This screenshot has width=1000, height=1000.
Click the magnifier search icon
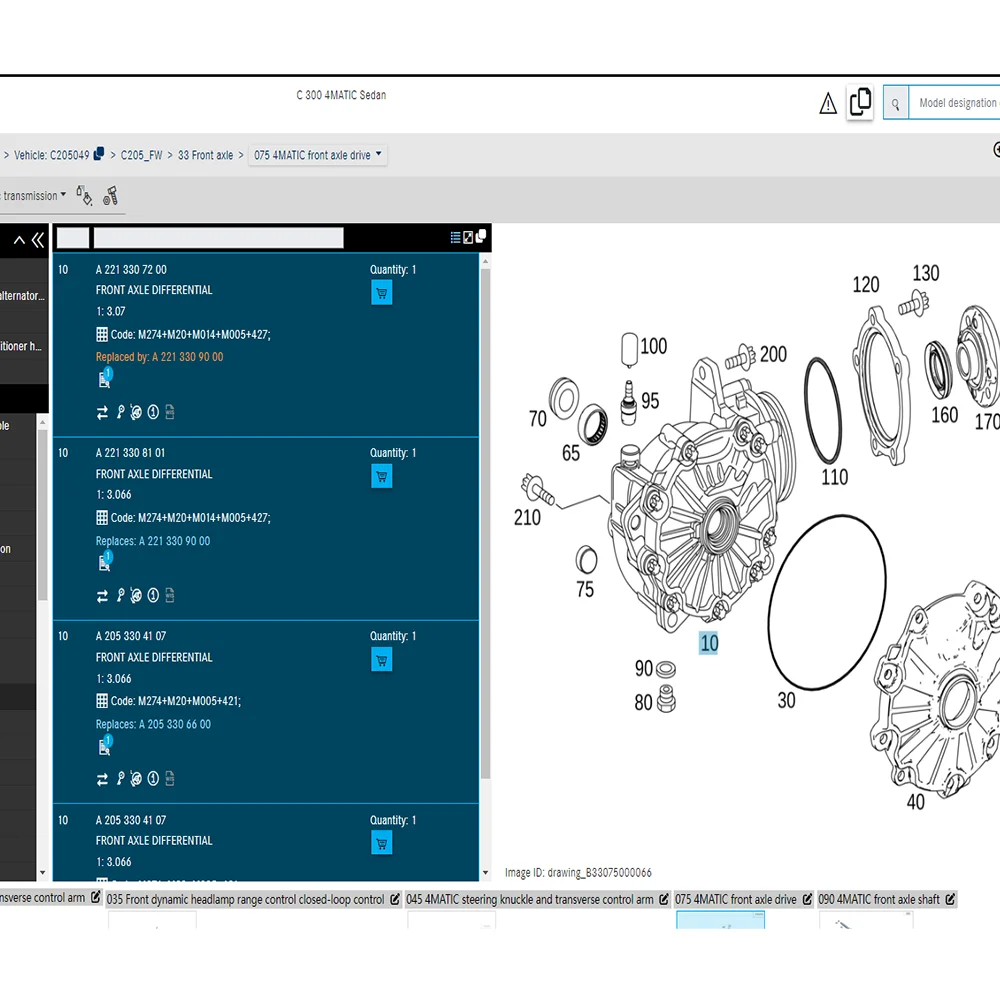click(895, 103)
